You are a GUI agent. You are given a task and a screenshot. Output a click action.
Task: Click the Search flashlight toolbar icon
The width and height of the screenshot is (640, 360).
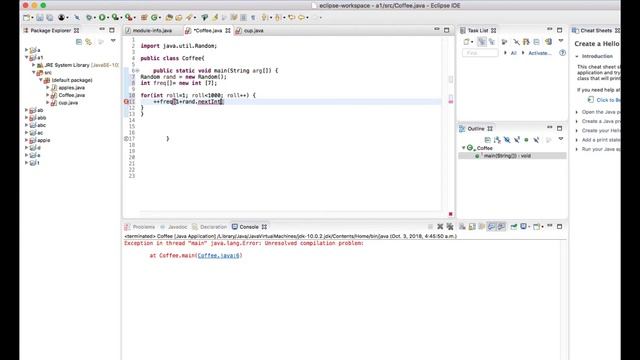coord(189,18)
